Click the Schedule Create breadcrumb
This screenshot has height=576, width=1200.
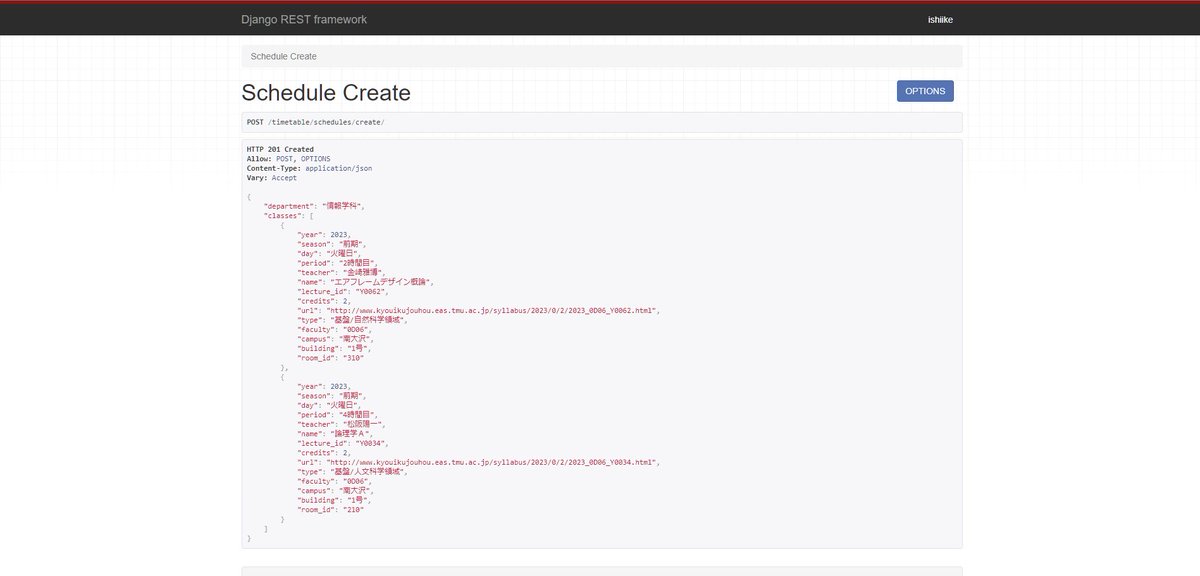tap(284, 56)
